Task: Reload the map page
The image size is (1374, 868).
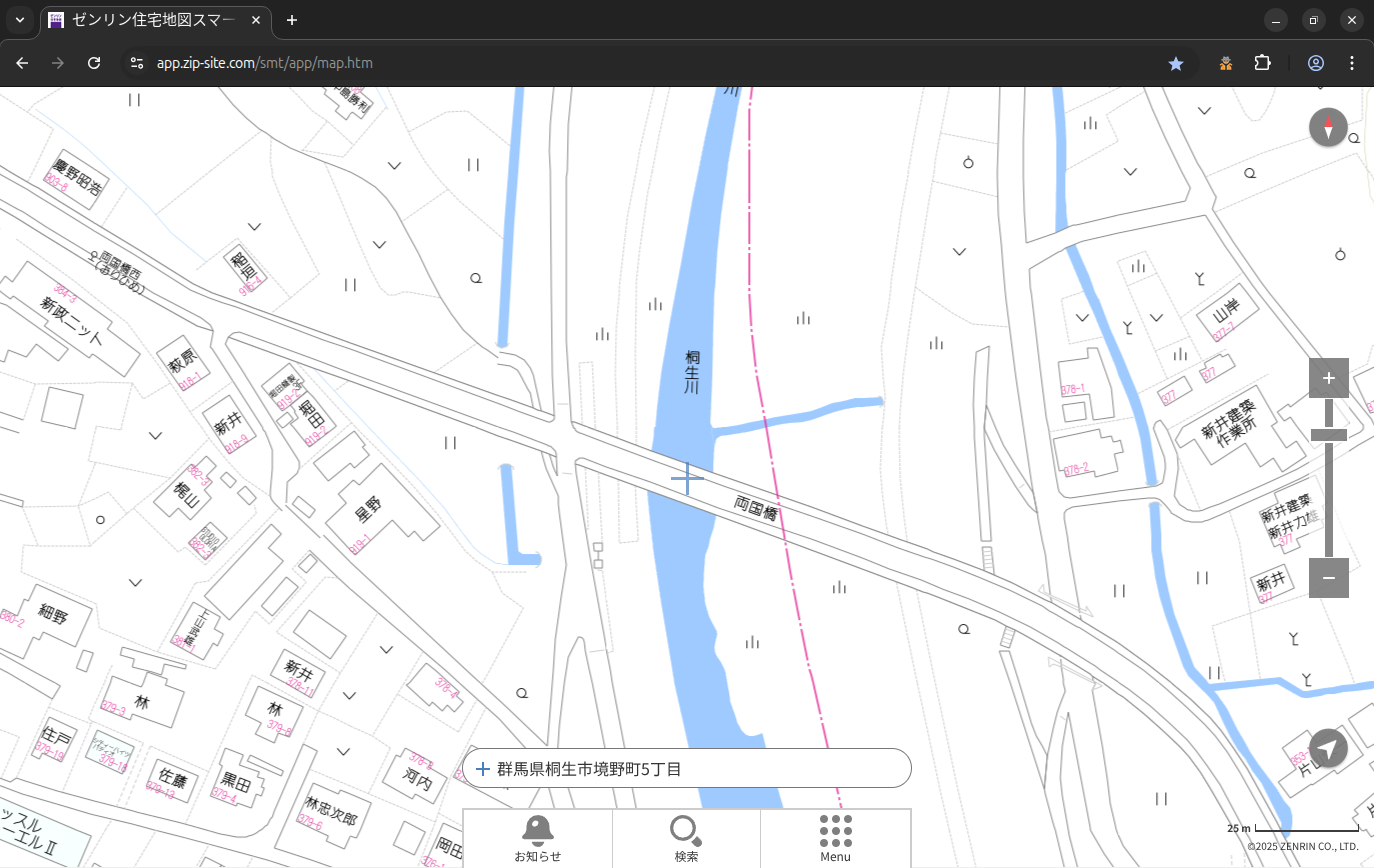Action: click(94, 63)
